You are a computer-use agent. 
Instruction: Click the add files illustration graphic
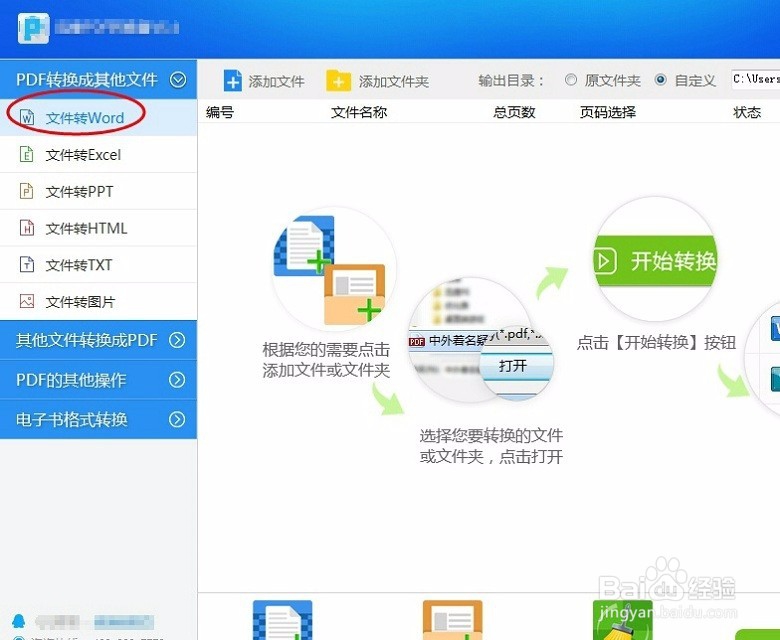coord(334,269)
